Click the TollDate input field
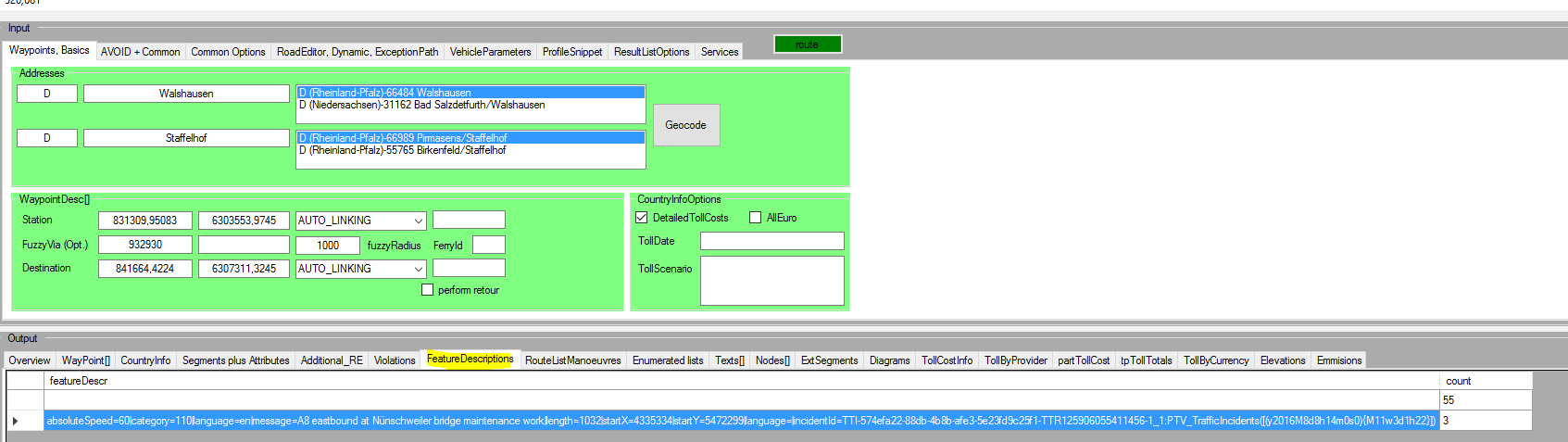Screen dimensions: 1568x442 pyautogui.click(x=771, y=241)
